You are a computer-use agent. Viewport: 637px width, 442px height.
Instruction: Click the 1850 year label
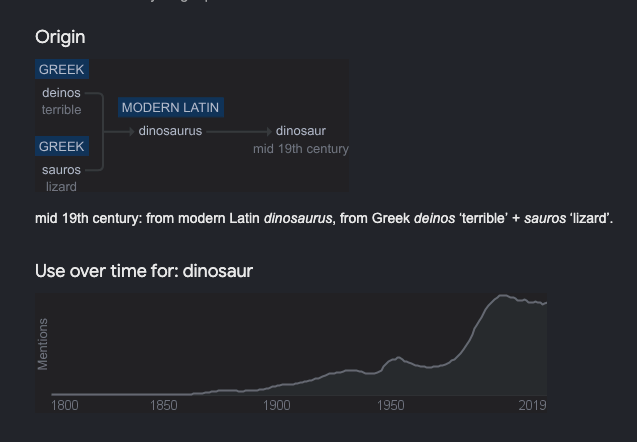(x=164, y=405)
